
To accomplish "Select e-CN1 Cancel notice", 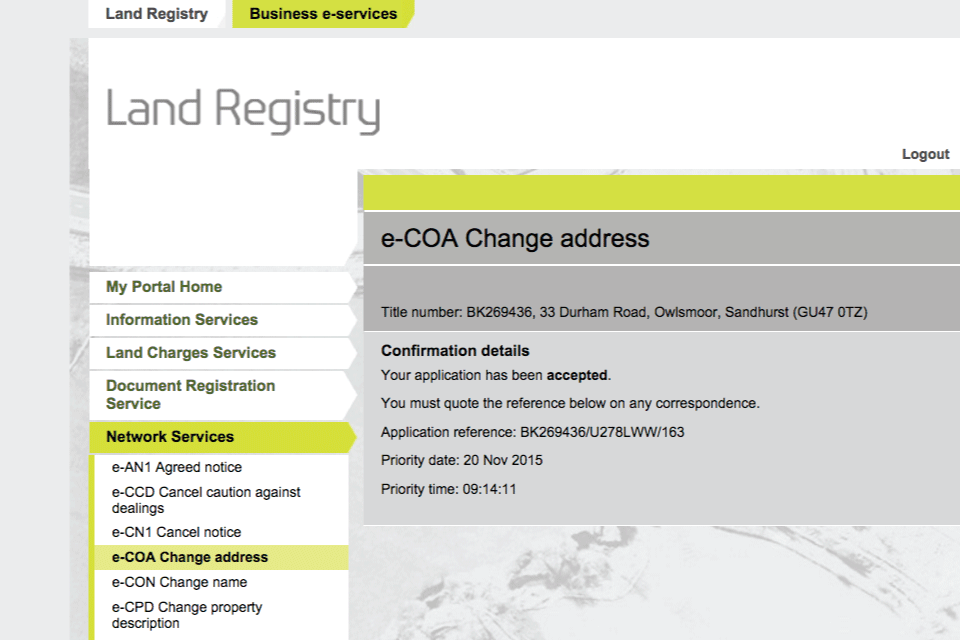I will click(176, 532).
